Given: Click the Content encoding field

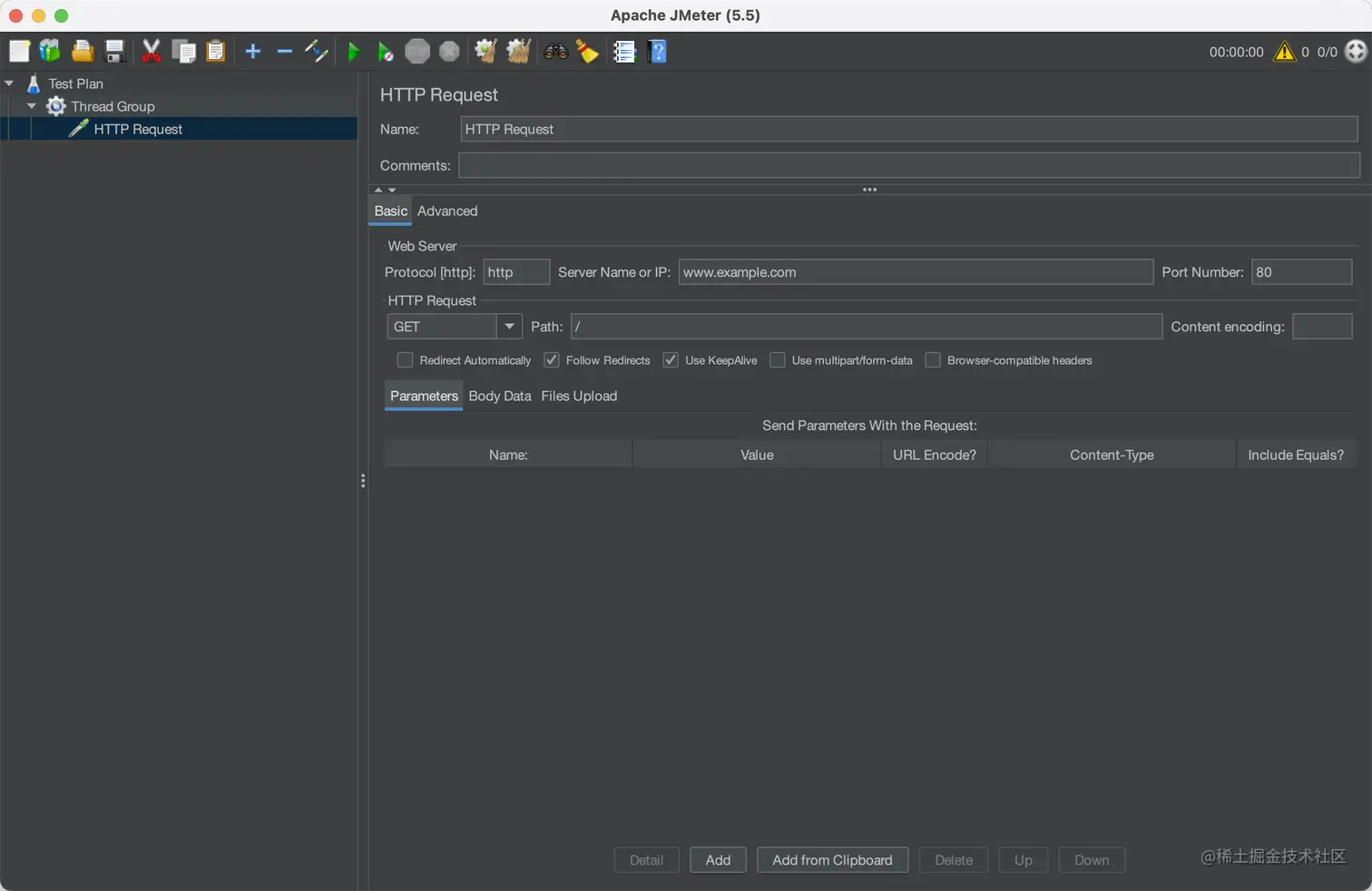Looking at the screenshot, I should pyautogui.click(x=1322, y=327).
